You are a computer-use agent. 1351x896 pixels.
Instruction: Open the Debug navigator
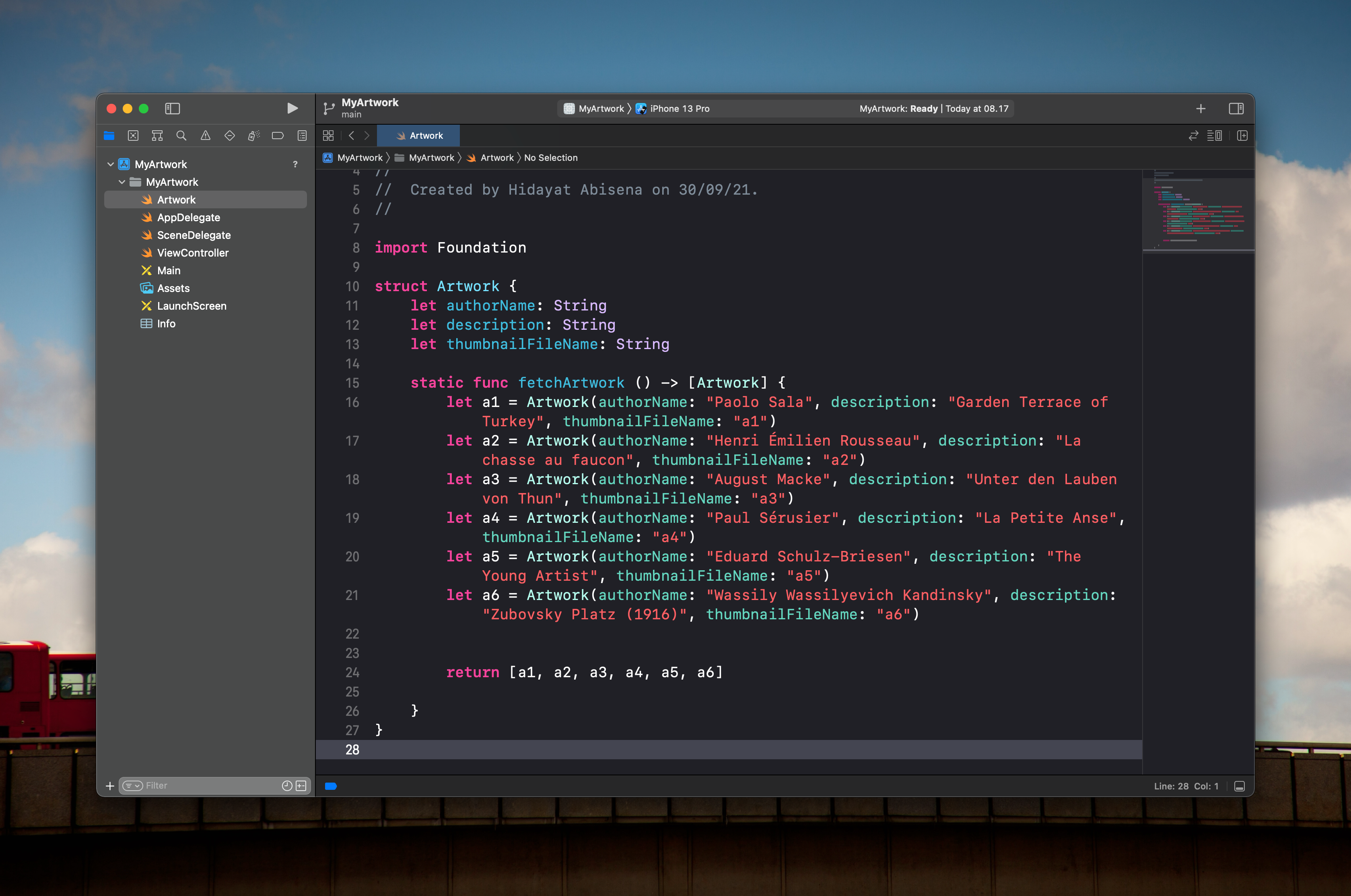254,136
